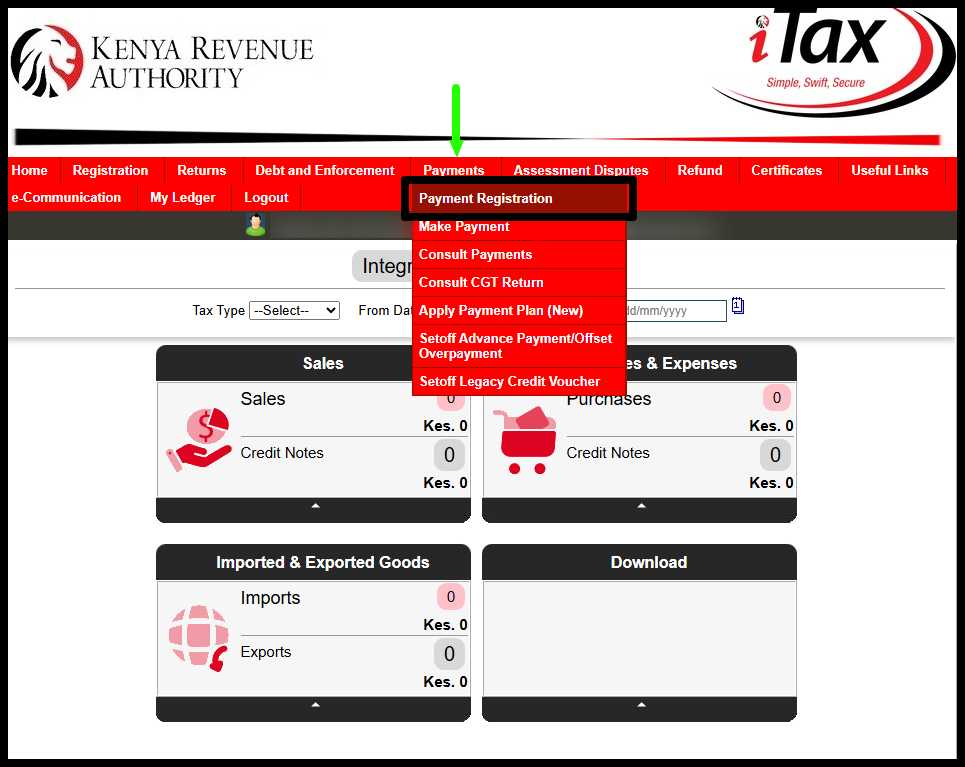The image size is (965, 767).
Task: Click the Purchases shopping cart icon
Action: (x=525, y=440)
